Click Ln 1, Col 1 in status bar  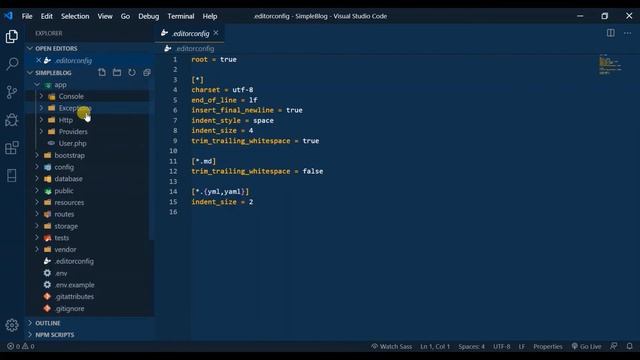[x=435, y=346]
